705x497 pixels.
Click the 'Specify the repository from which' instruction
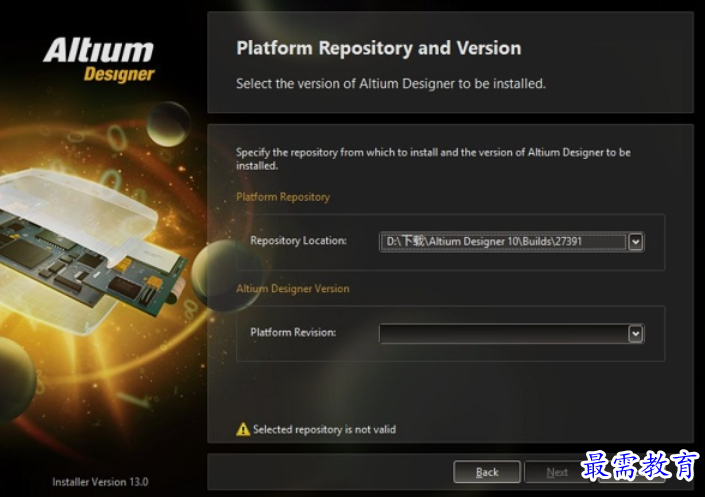click(x=433, y=159)
